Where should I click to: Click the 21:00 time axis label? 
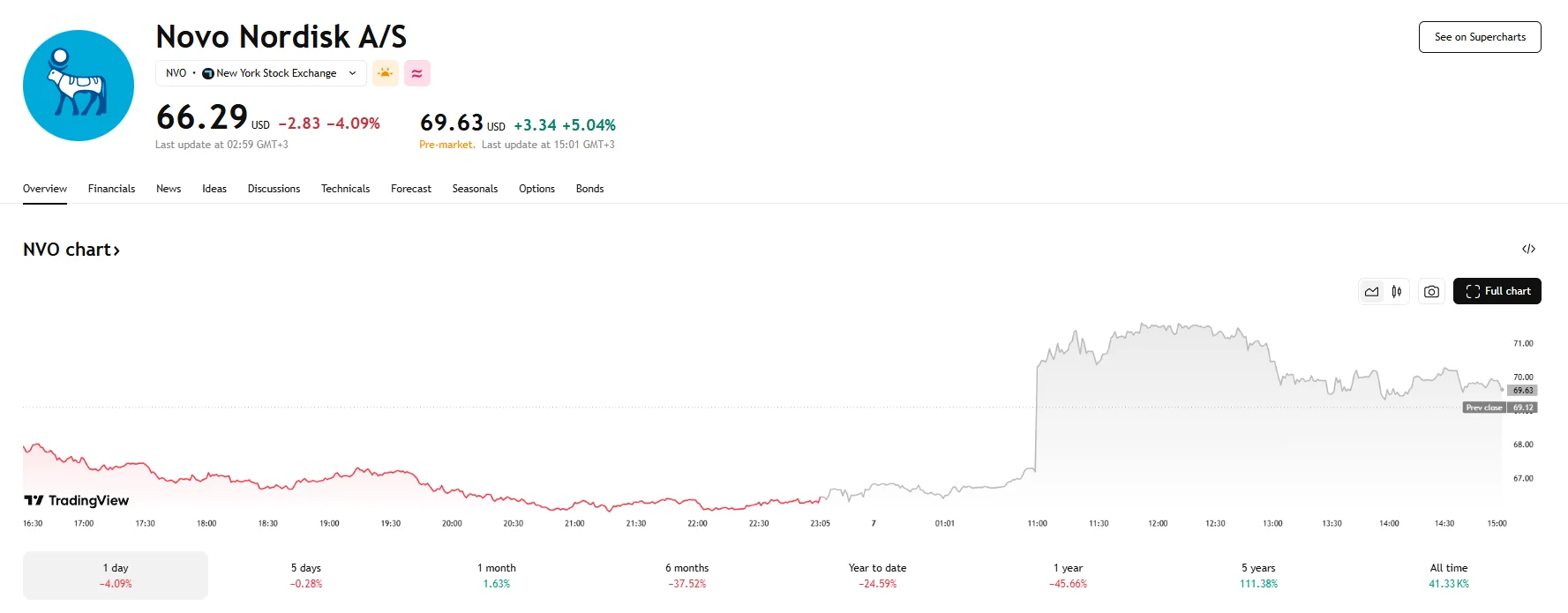pos(574,524)
